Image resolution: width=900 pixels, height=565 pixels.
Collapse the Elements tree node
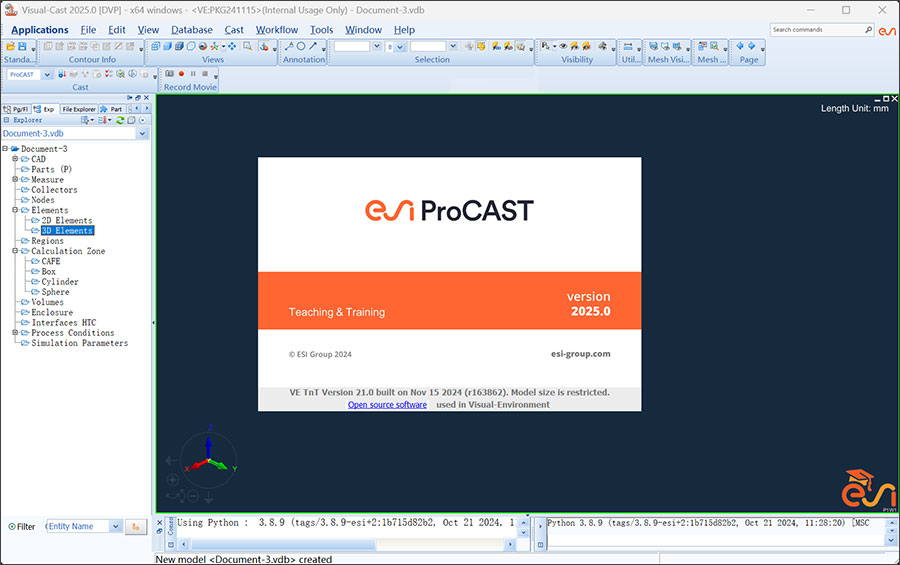click(15, 210)
